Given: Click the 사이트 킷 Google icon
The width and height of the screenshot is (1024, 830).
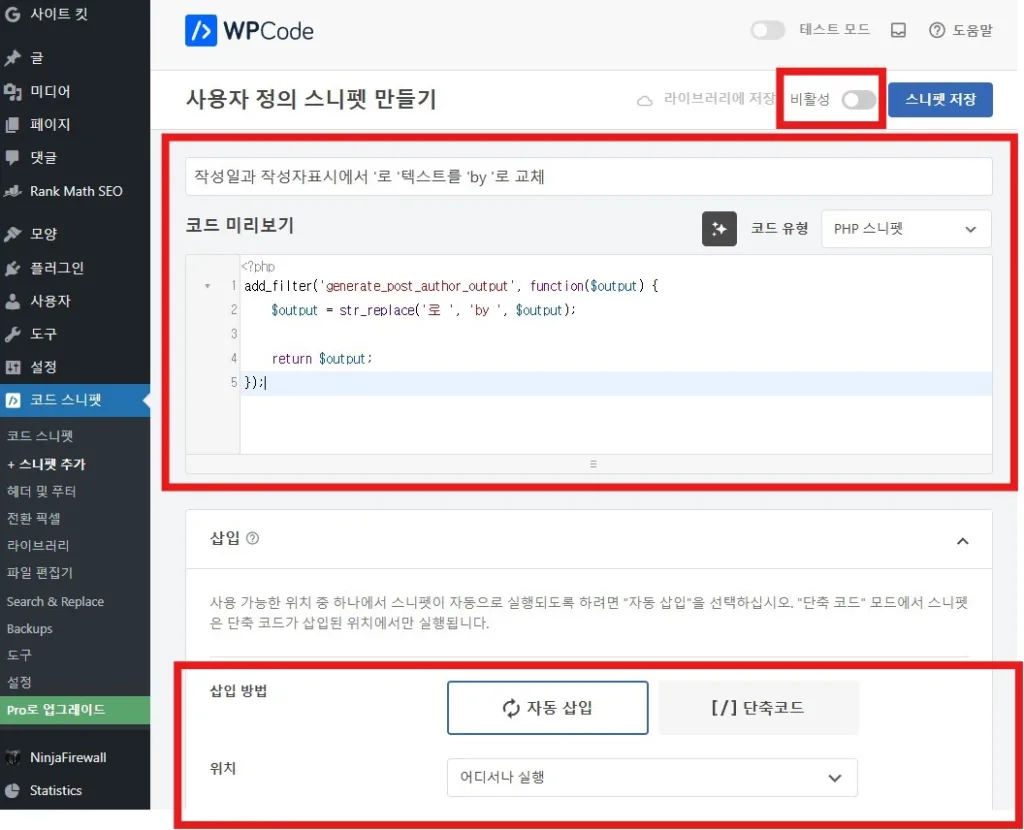Looking at the screenshot, I should [12, 14].
